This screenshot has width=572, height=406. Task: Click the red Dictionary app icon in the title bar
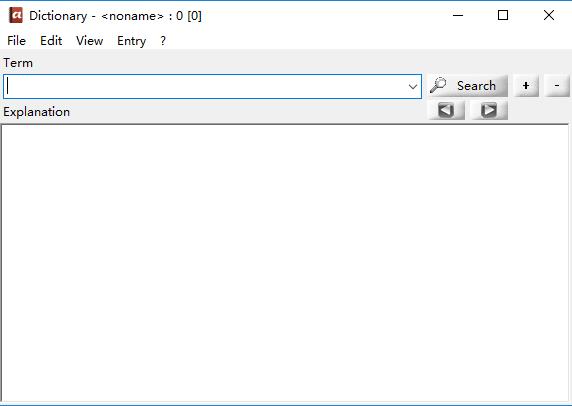[x=16, y=15]
